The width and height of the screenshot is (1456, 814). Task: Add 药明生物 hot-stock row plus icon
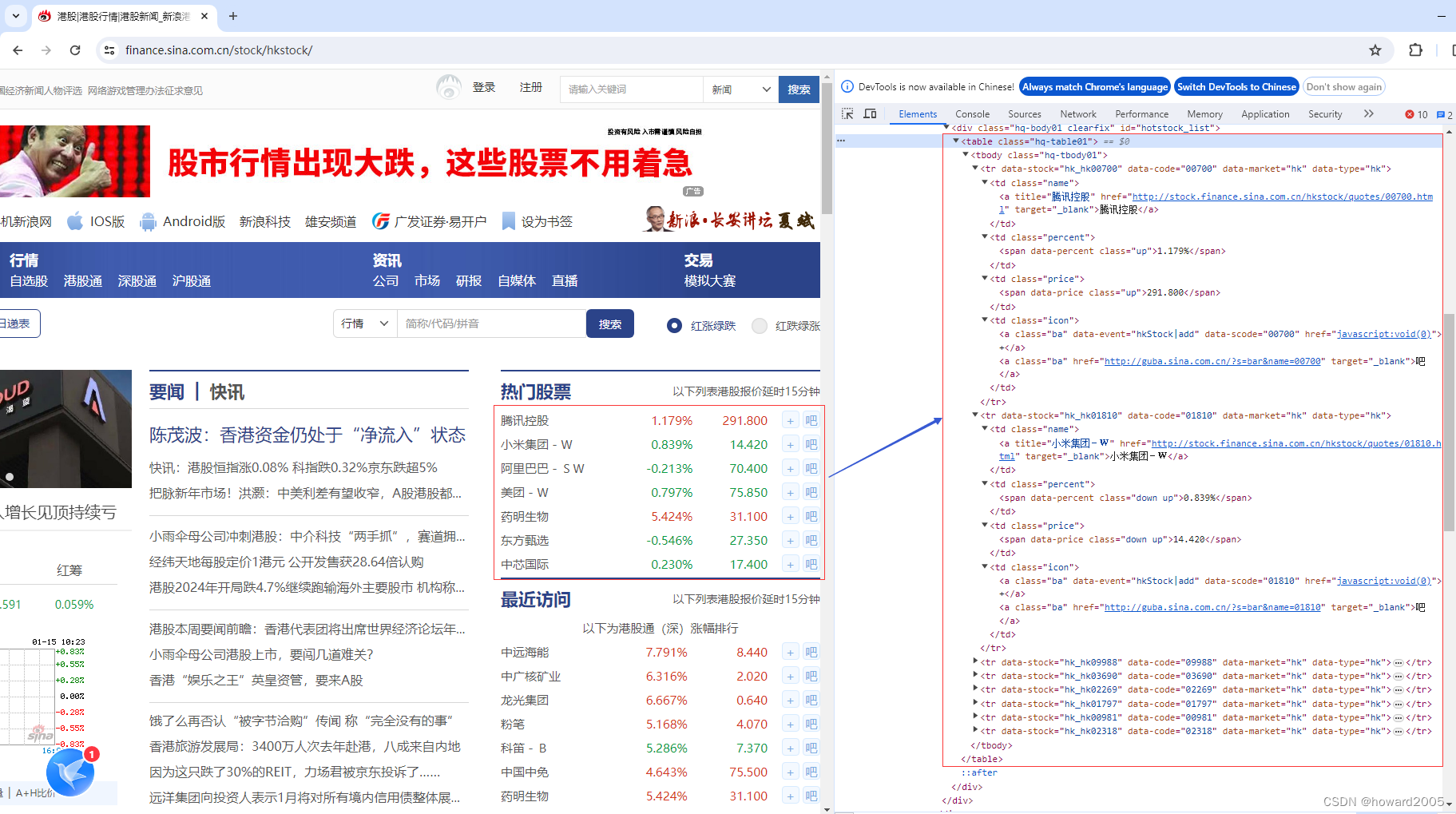coord(790,517)
